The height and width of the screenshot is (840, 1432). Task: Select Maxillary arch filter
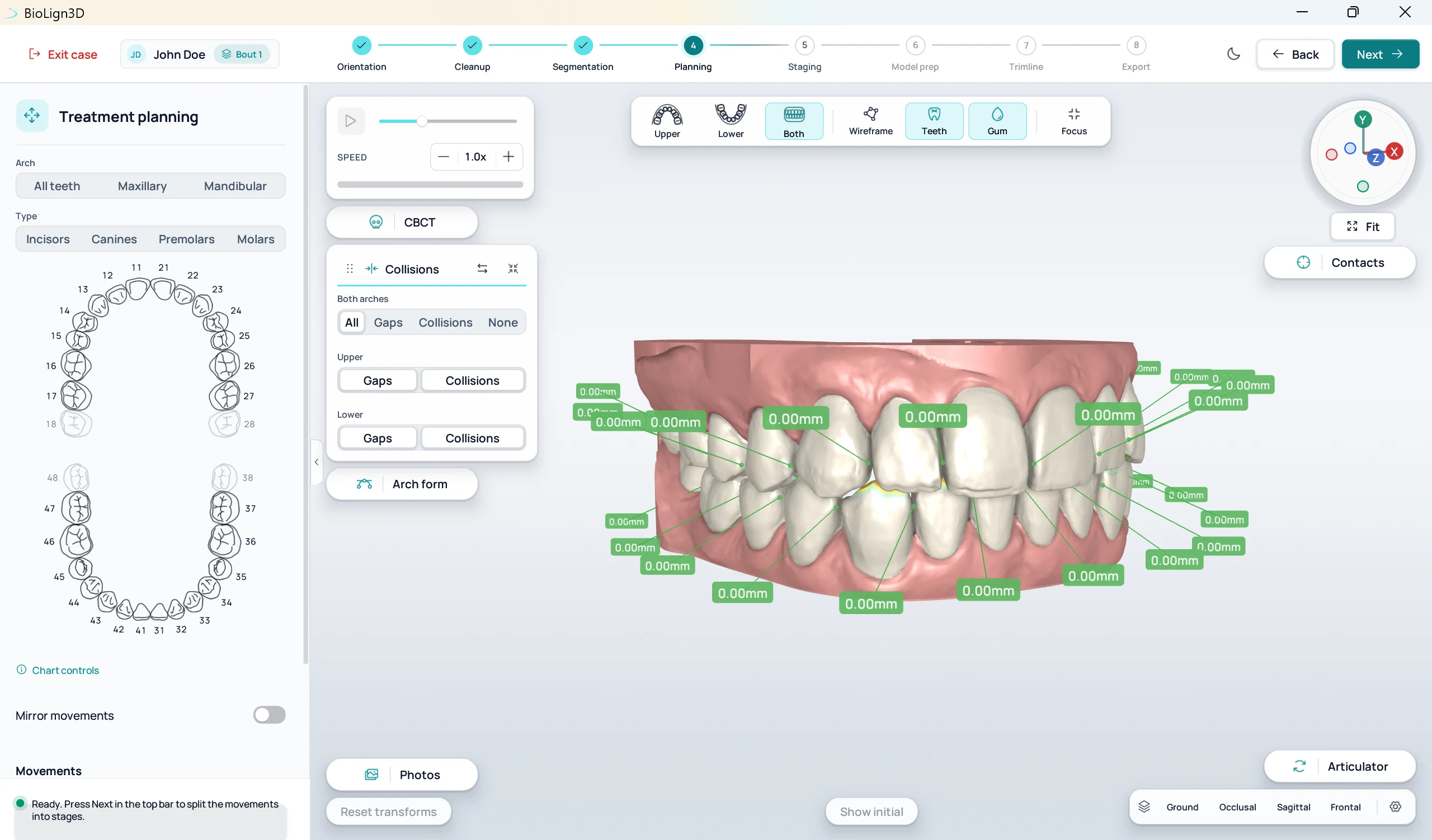142,186
